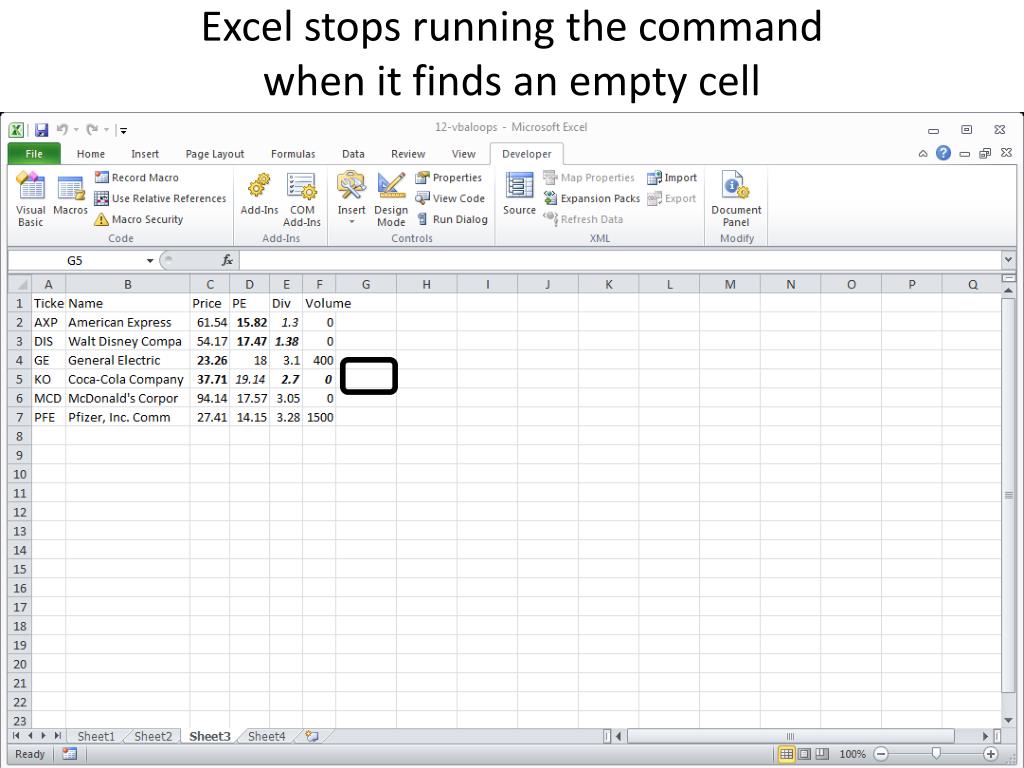Click the 100% zoom level
1024x768 pixels.
(x=852, y=754)
